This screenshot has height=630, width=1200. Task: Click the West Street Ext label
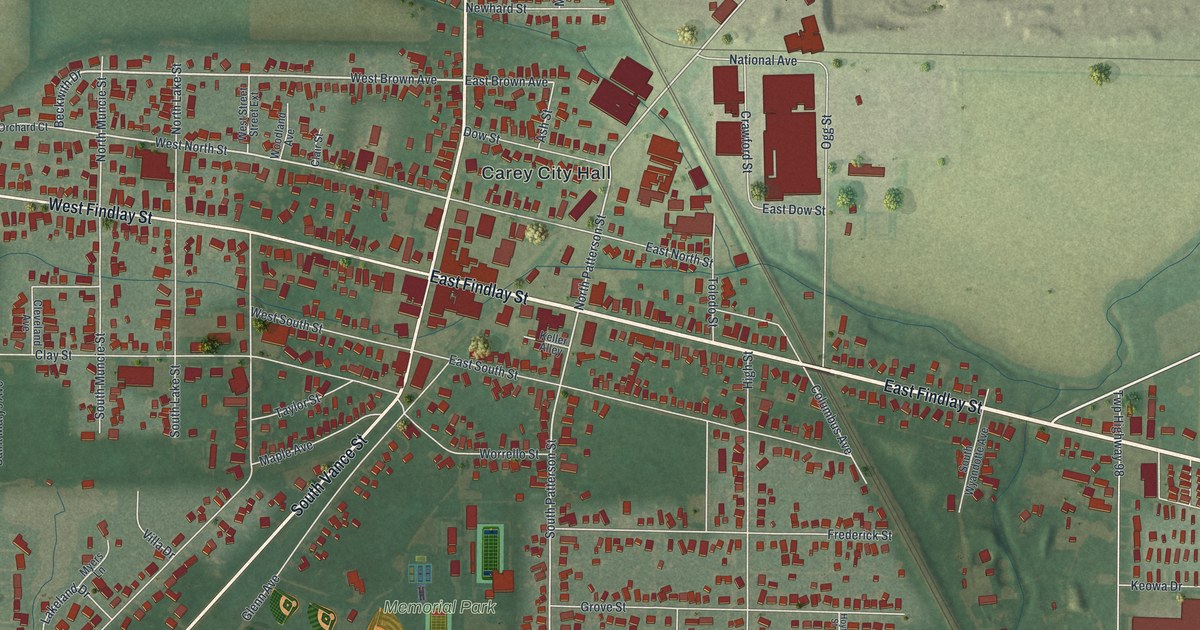pyautogui.click(x=248, y=112)
